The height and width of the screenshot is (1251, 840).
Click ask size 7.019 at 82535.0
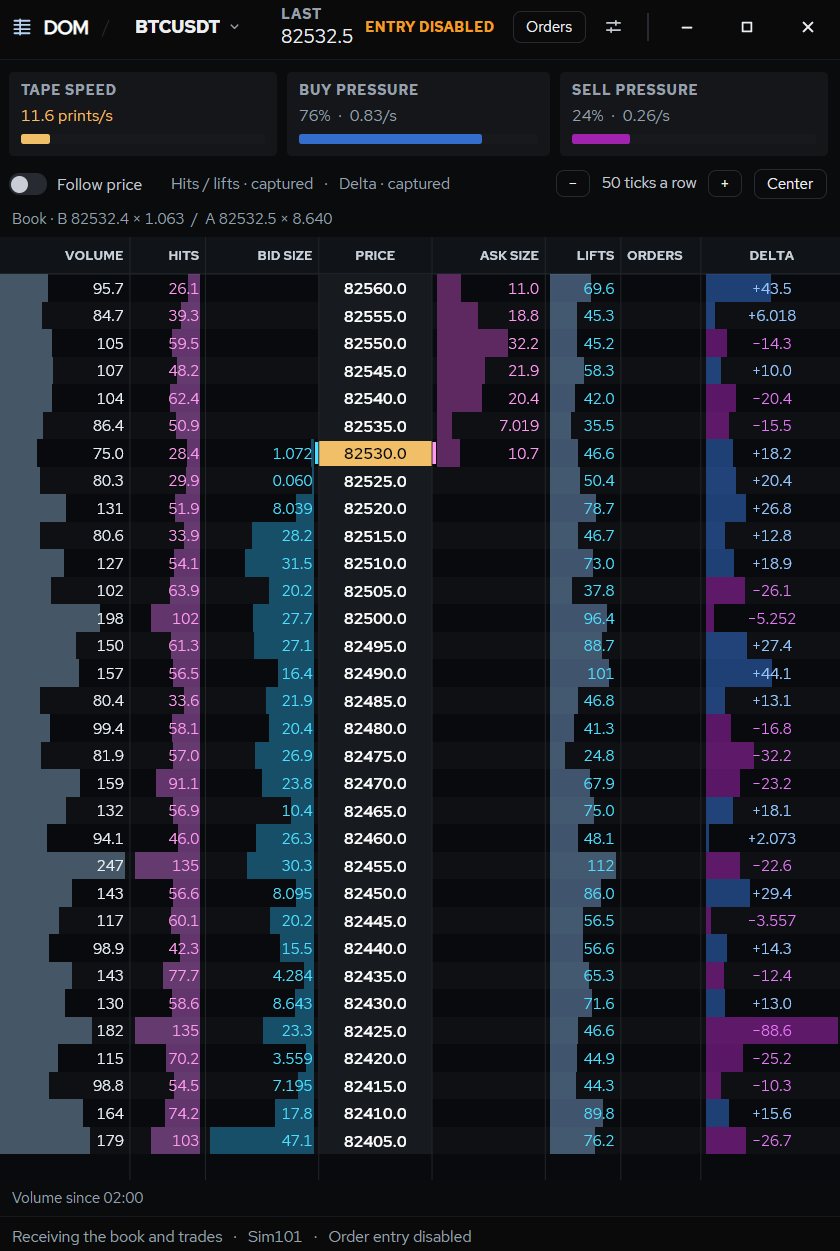pos(518,426)
